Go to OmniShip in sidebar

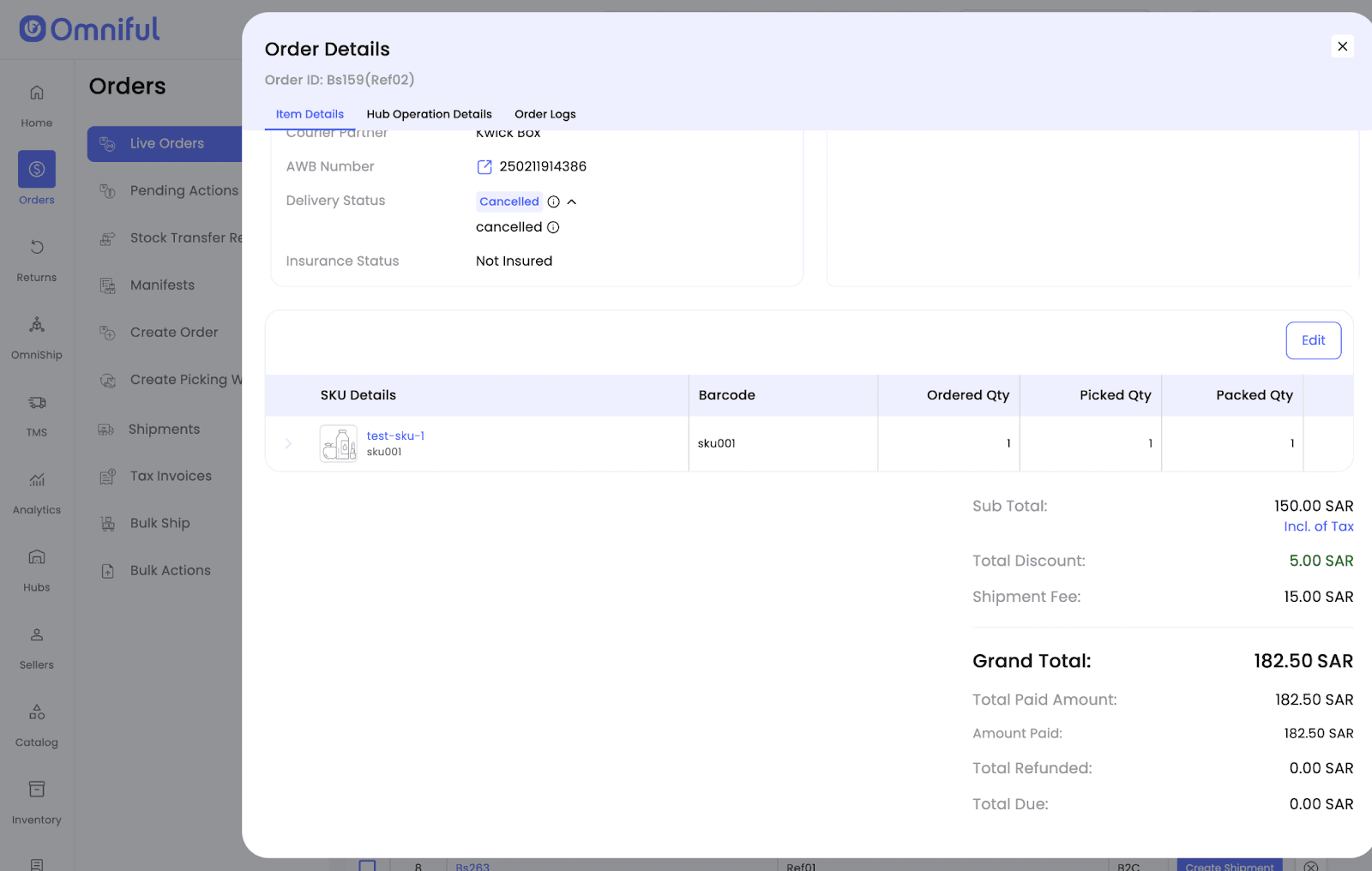37,336
